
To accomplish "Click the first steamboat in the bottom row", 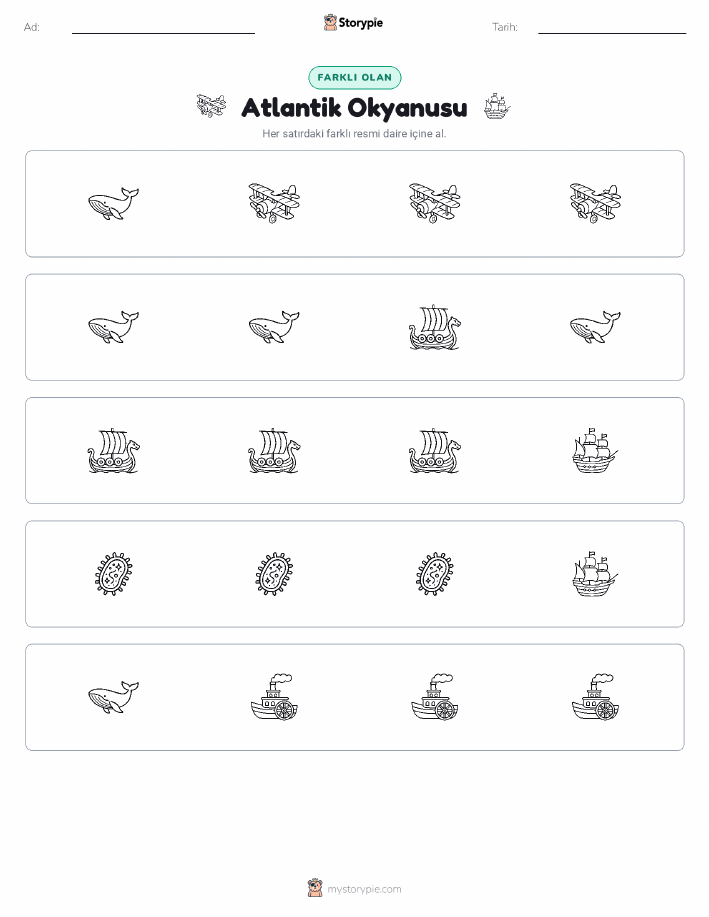I will point(274,697).
